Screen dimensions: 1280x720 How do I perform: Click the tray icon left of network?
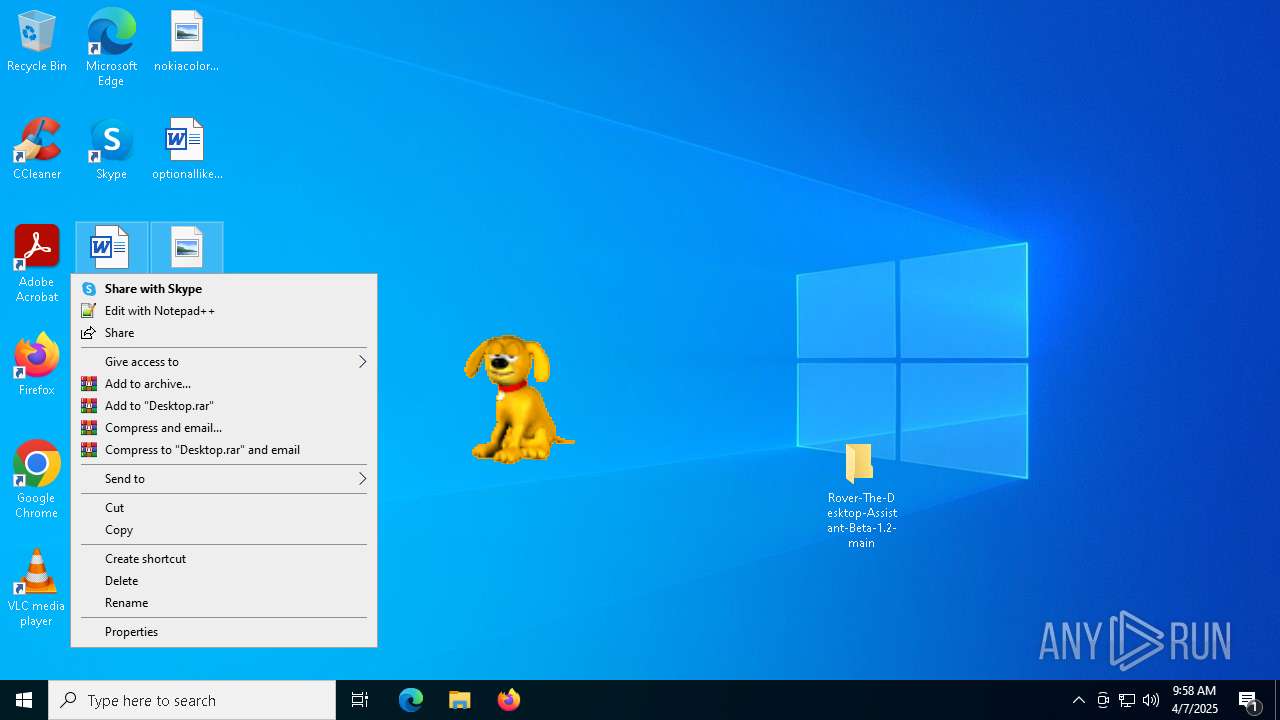coord(1103,700)
